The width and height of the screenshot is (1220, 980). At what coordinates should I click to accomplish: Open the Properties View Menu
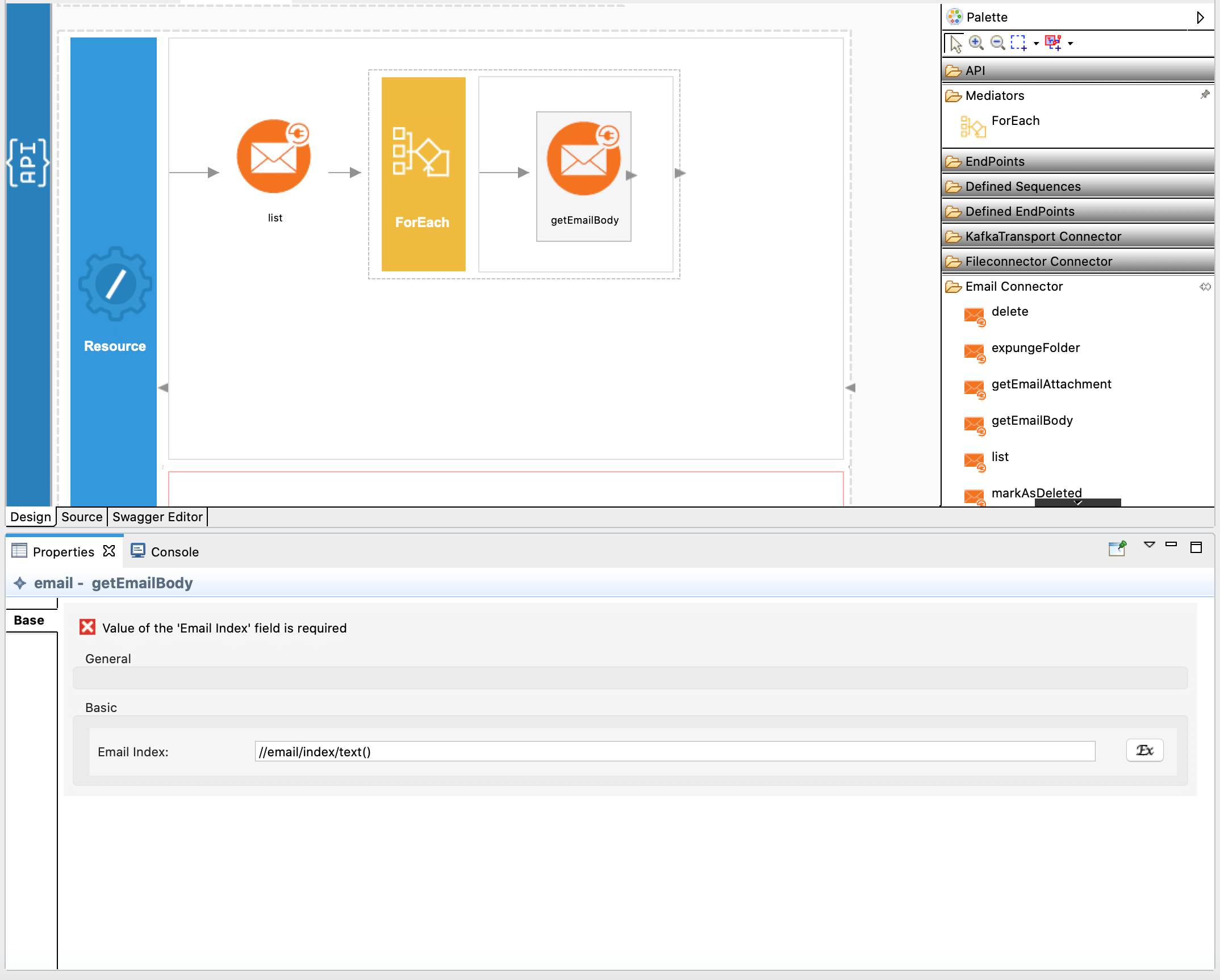[1149, 545]
